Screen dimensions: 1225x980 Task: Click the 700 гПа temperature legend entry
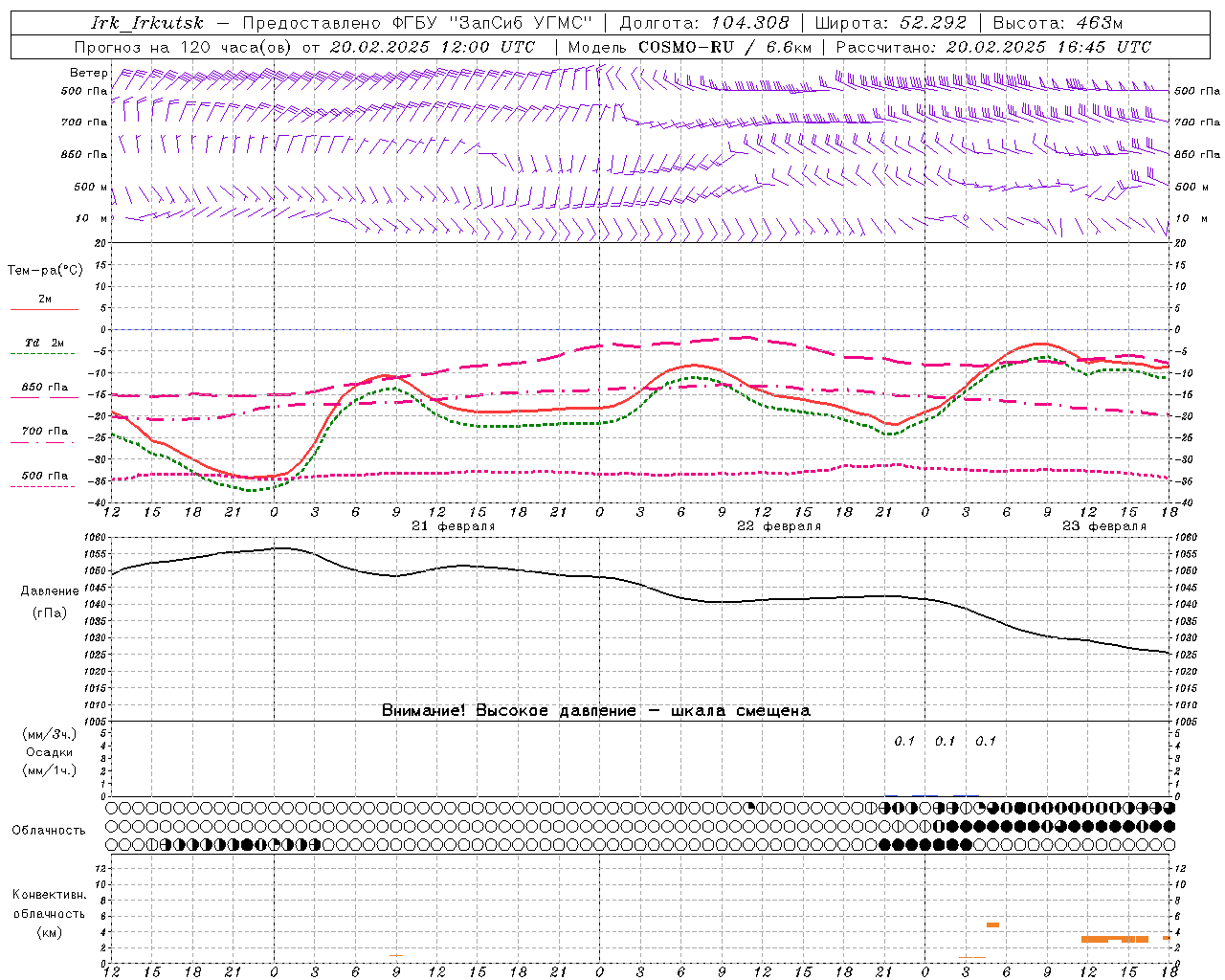click(44, 432)
